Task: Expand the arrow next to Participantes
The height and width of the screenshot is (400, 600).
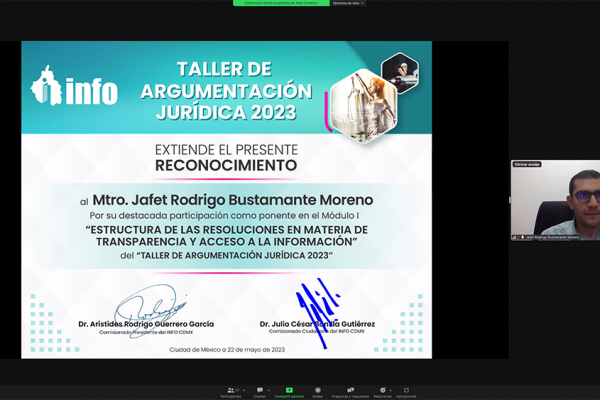Action: tap(244, 390)
